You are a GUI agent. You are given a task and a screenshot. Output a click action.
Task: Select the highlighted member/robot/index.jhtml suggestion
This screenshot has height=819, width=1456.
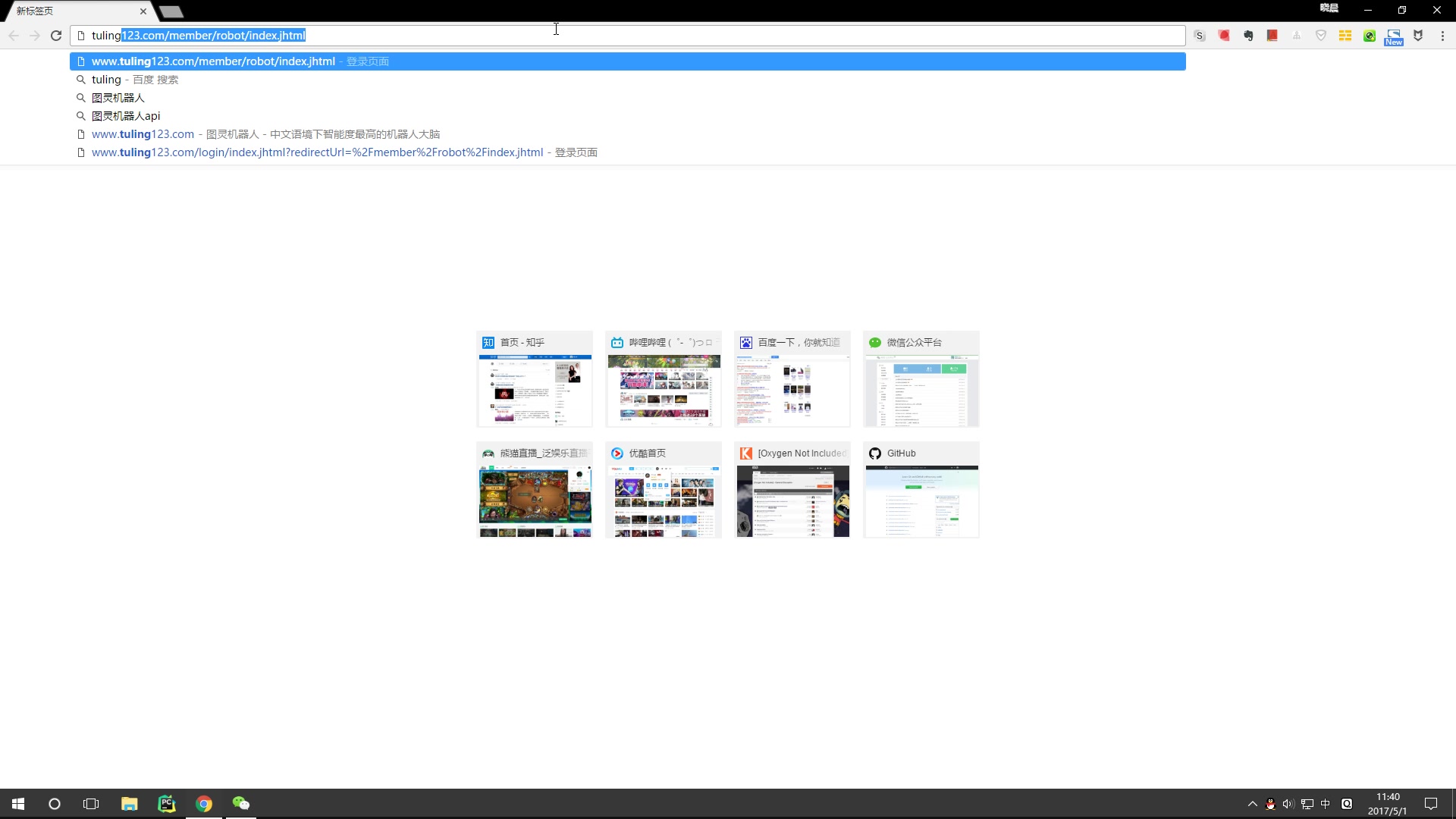(628, 61)
